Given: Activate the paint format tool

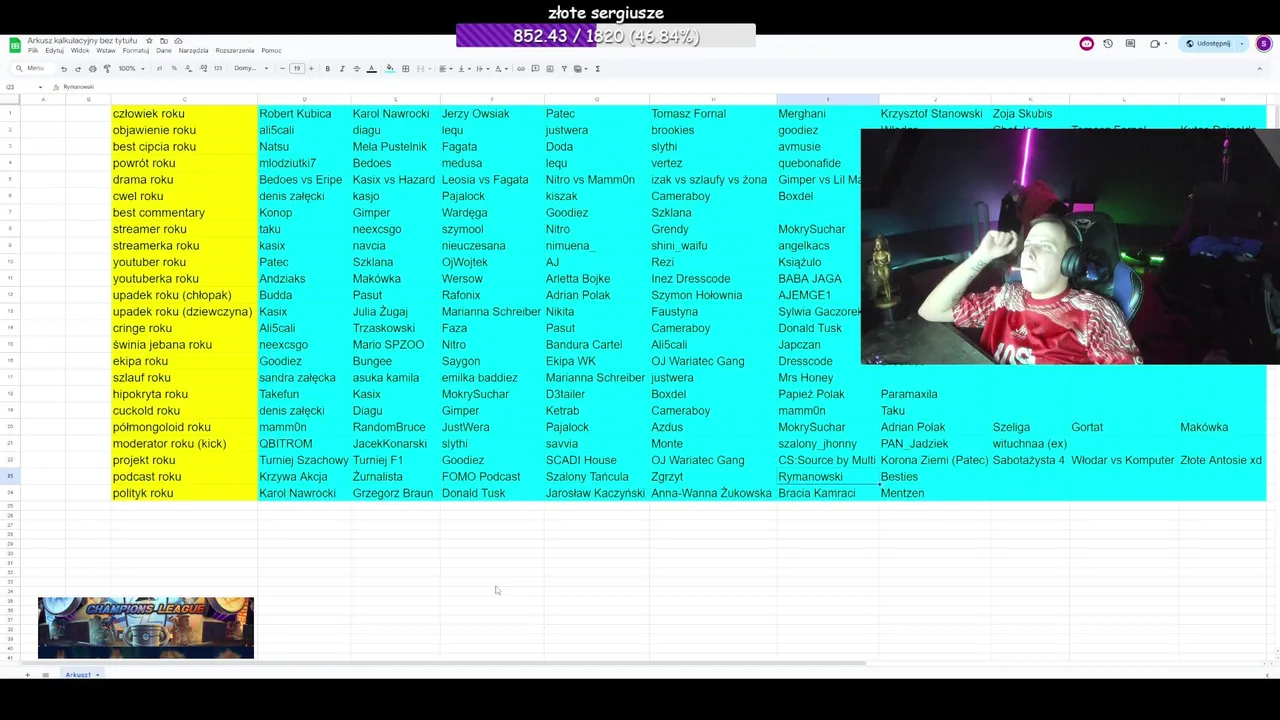Looking at the screenshot, I should [107, 69].
